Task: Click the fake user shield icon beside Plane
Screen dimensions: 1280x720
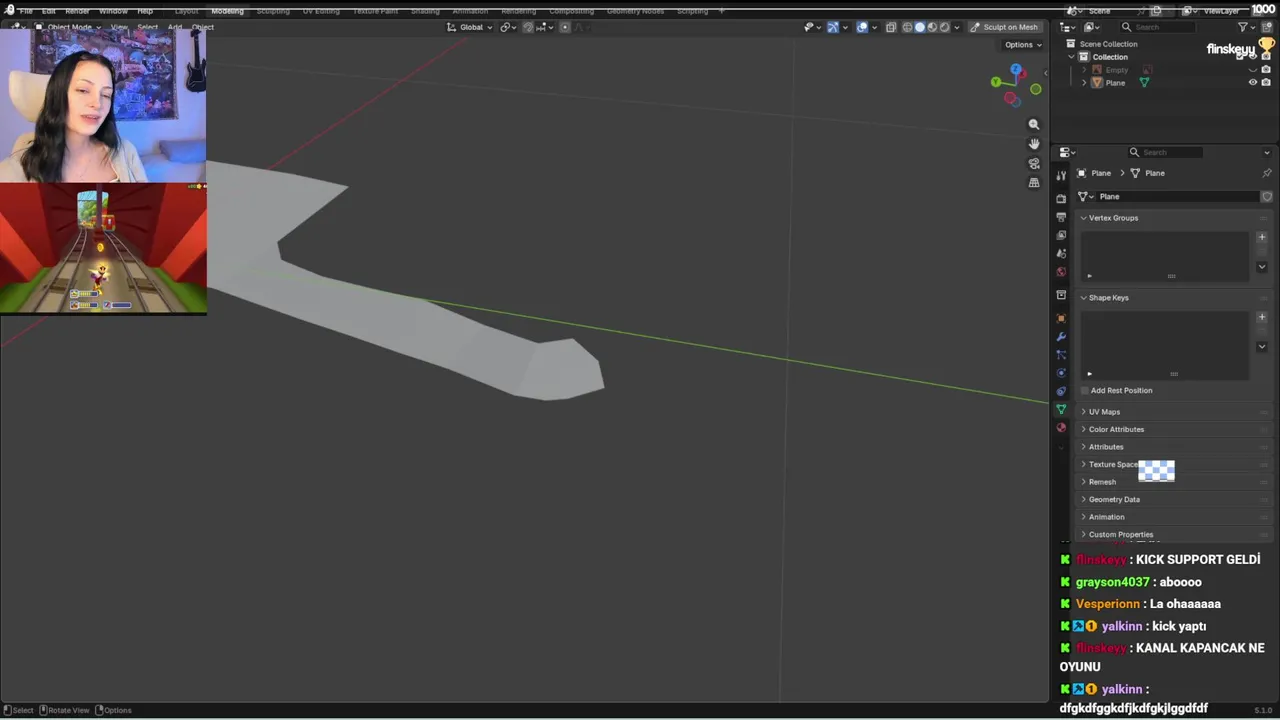Action: [1267, 197]
